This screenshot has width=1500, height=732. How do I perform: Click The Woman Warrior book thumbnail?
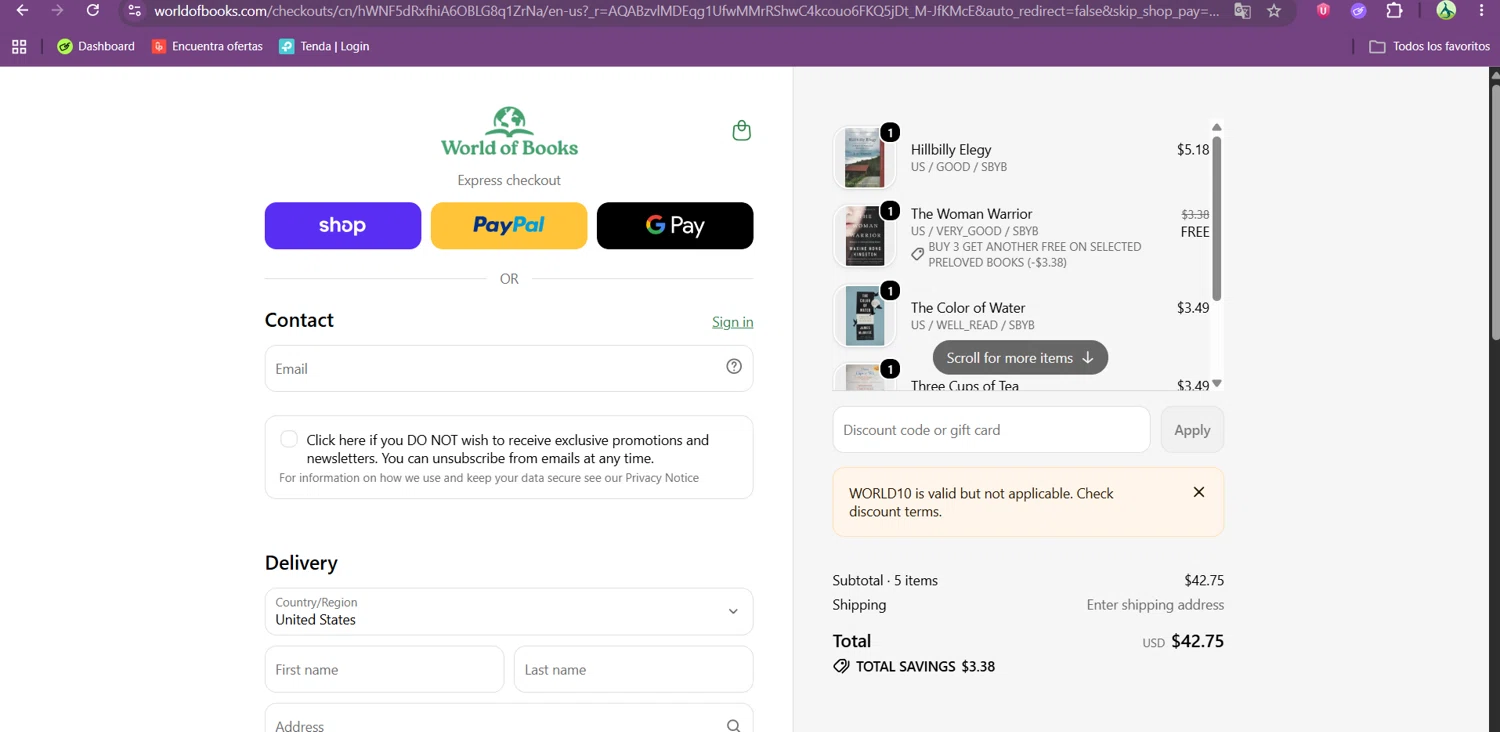(864, 236)
